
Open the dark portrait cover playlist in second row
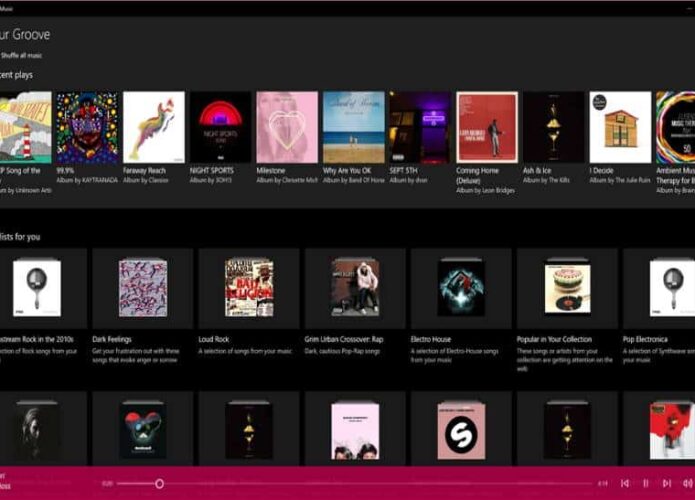pyautogui.click(x=37, y=431)
